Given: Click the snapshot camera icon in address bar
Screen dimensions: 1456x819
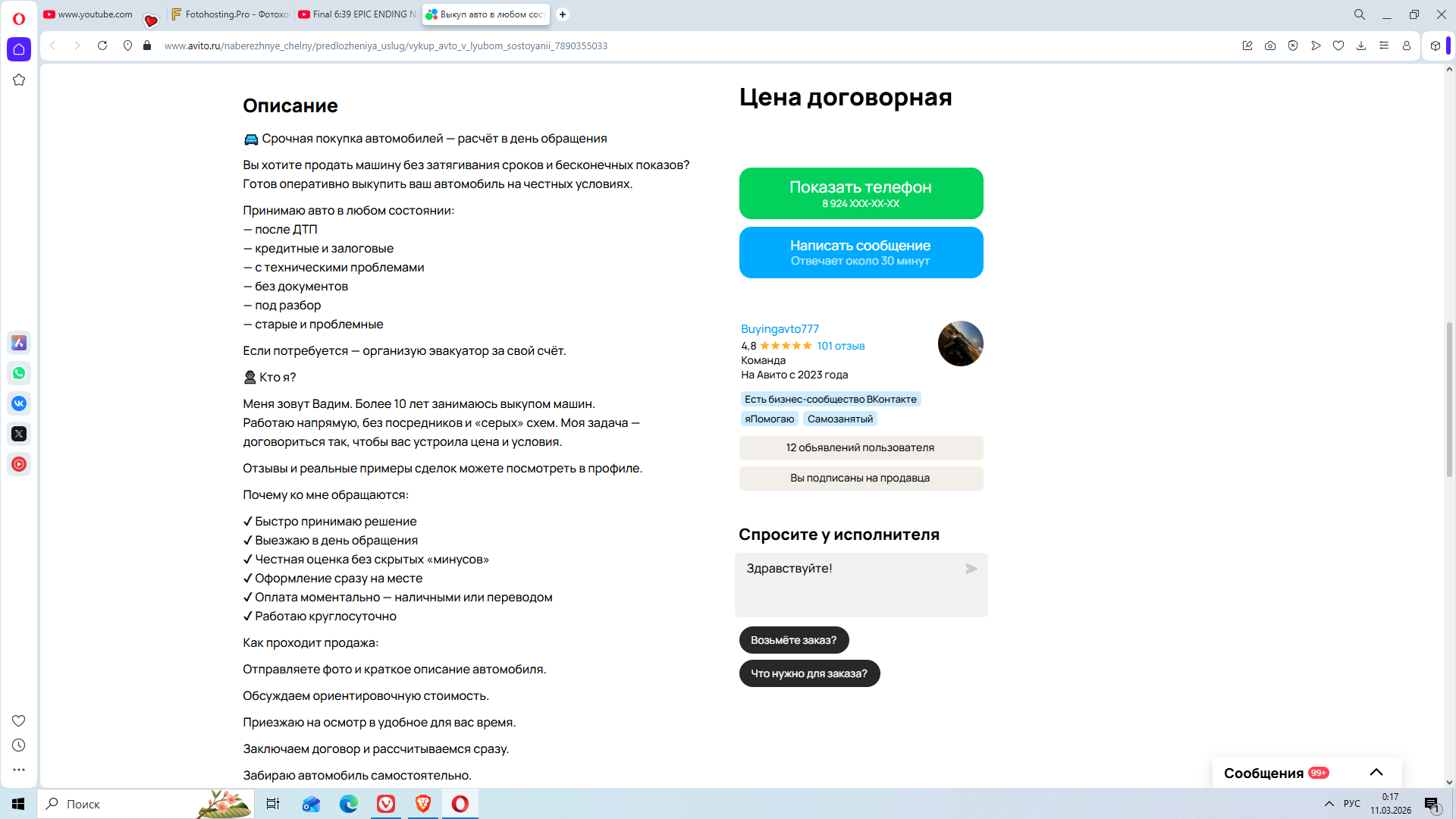Looking at the screenshot, I should click(x=1270, y=45).
